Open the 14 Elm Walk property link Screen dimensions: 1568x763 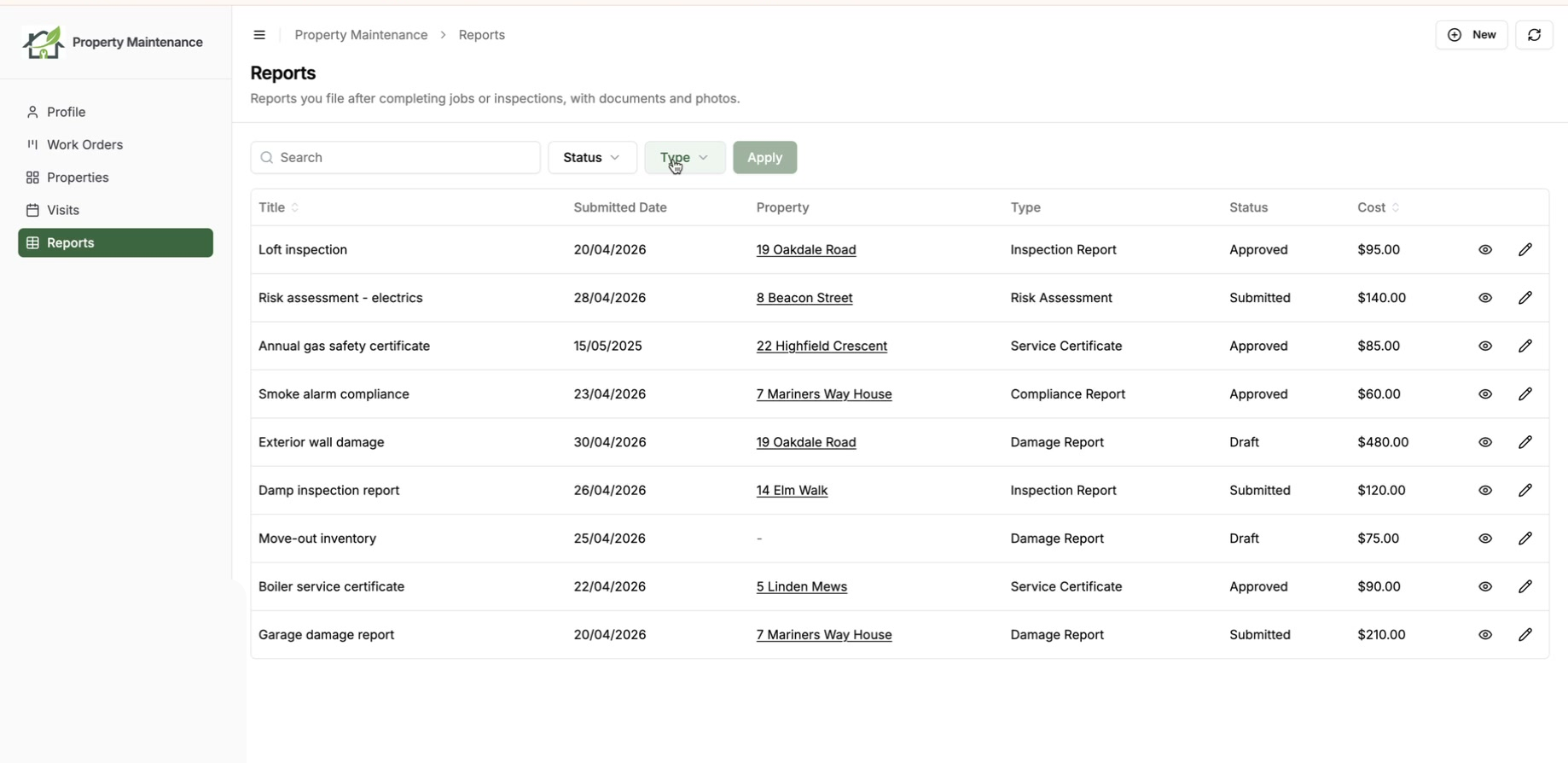click(x=792, y=491)
